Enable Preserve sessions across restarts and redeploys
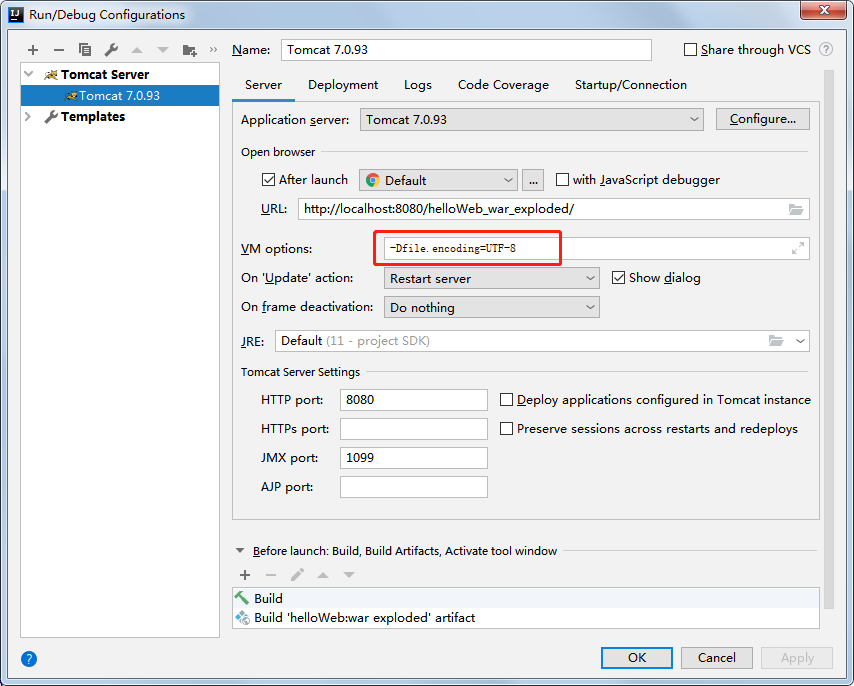The image size is (854, 686). tap(507, 428)
